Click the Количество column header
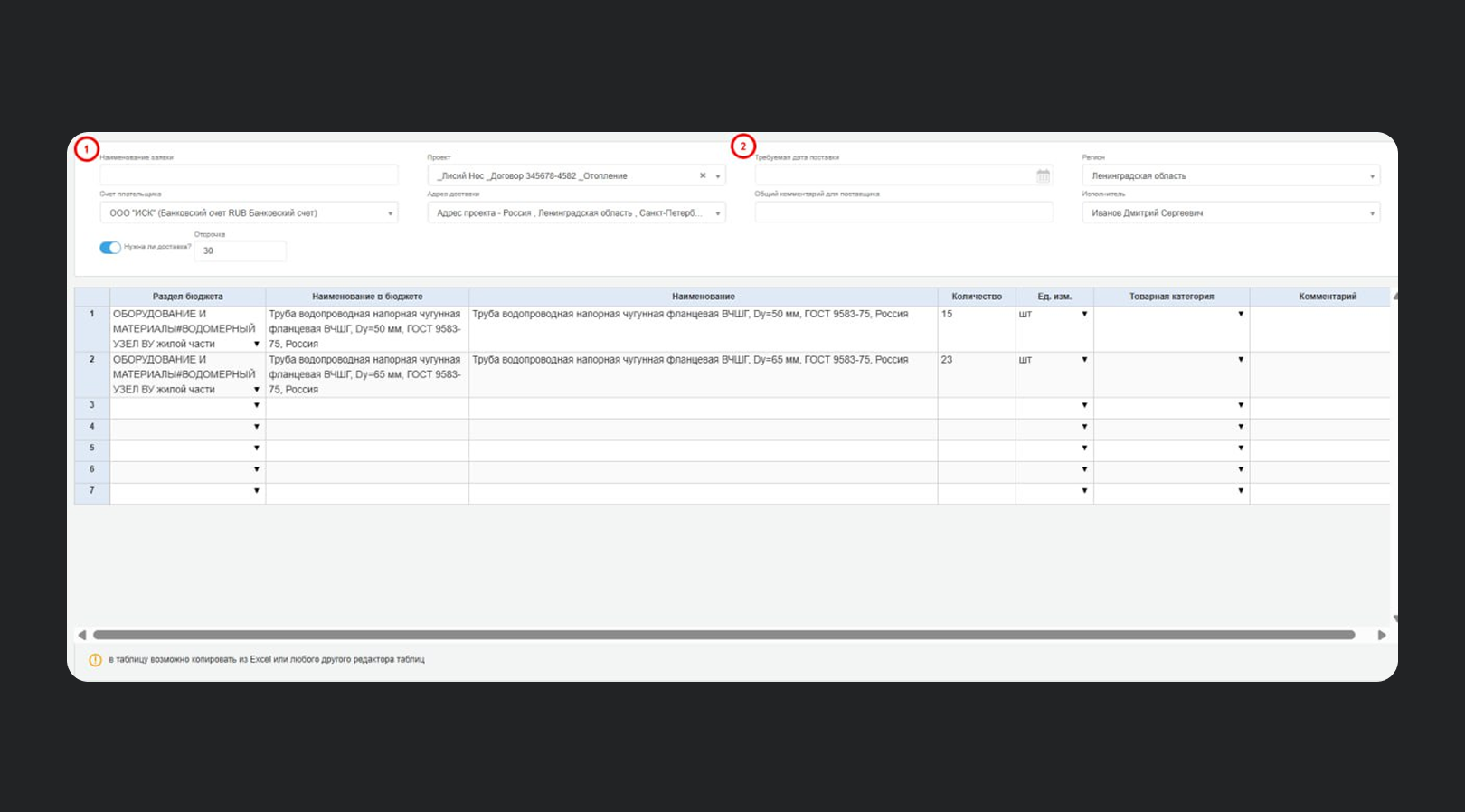This screenshot has height=812, width=1465. 977,297
